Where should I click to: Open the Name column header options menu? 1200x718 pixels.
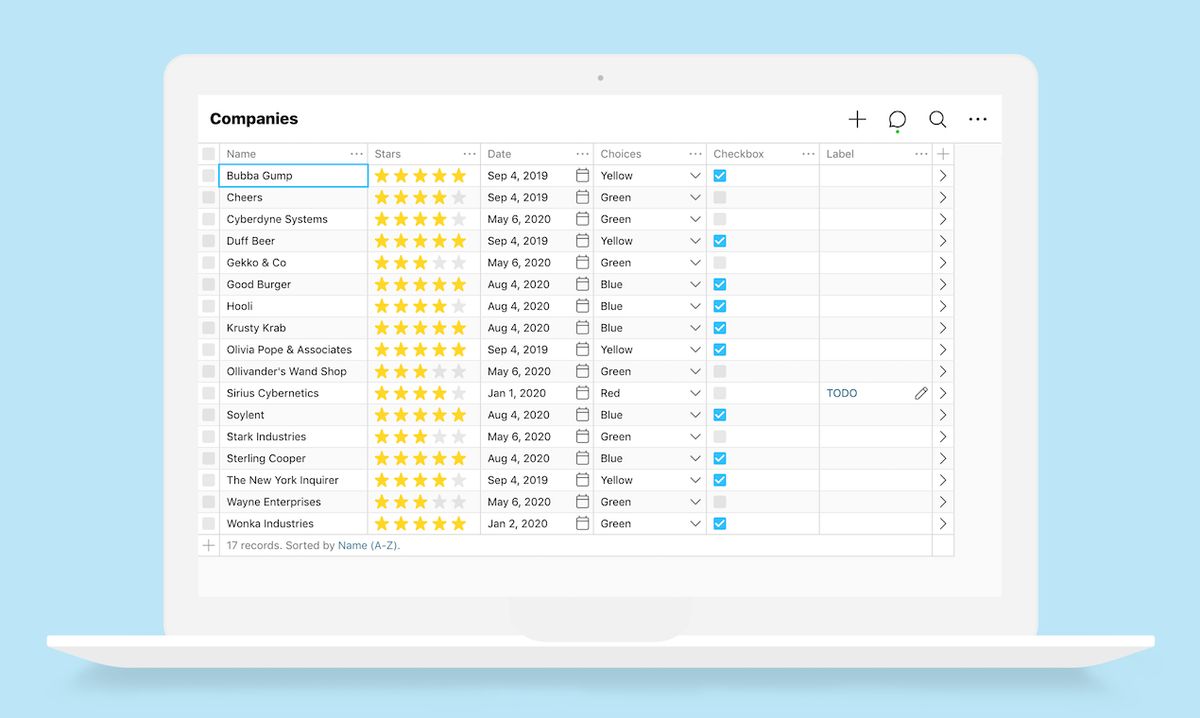pos(357,153)
